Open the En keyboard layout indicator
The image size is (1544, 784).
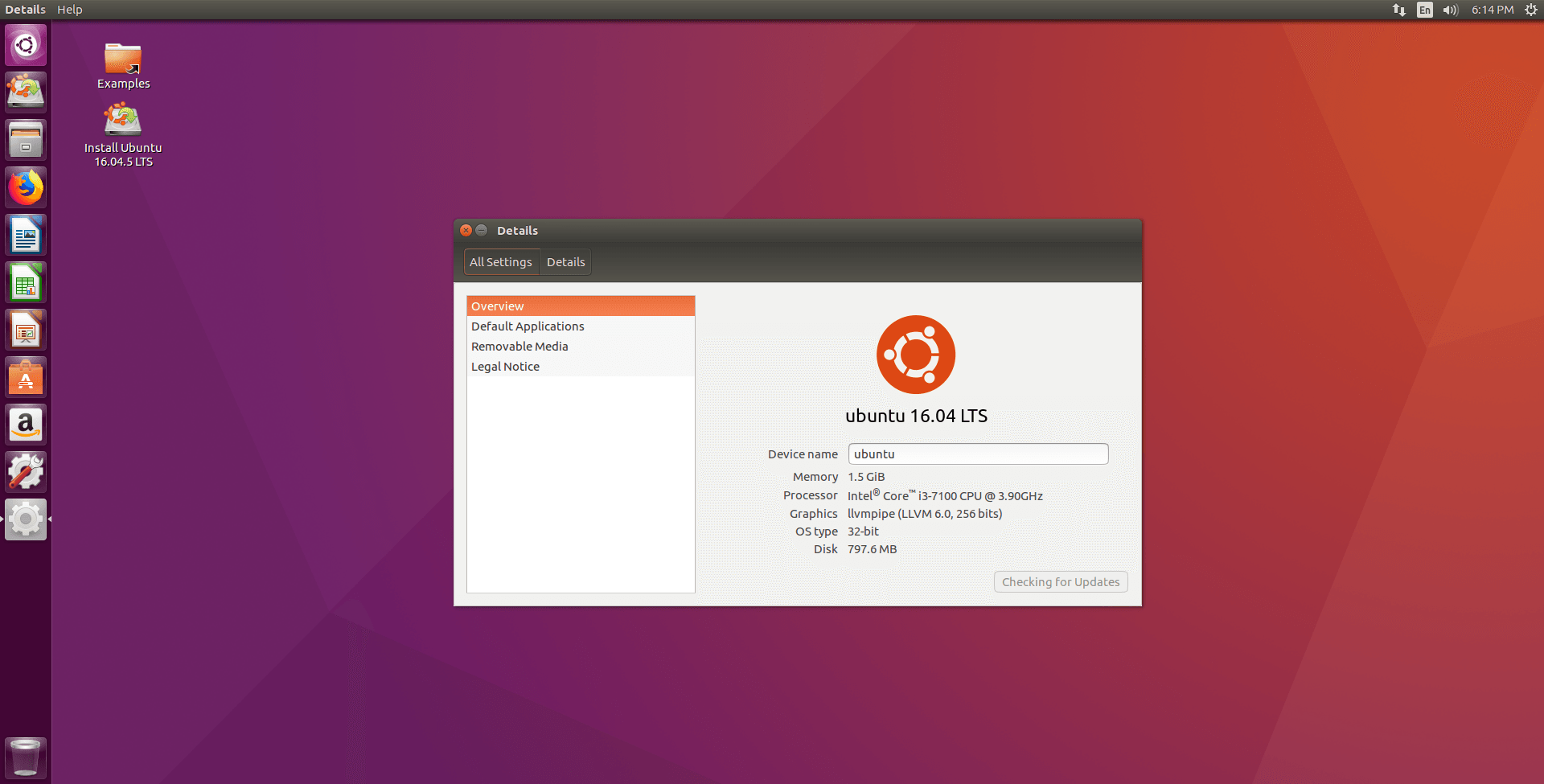click(1425, 10)
